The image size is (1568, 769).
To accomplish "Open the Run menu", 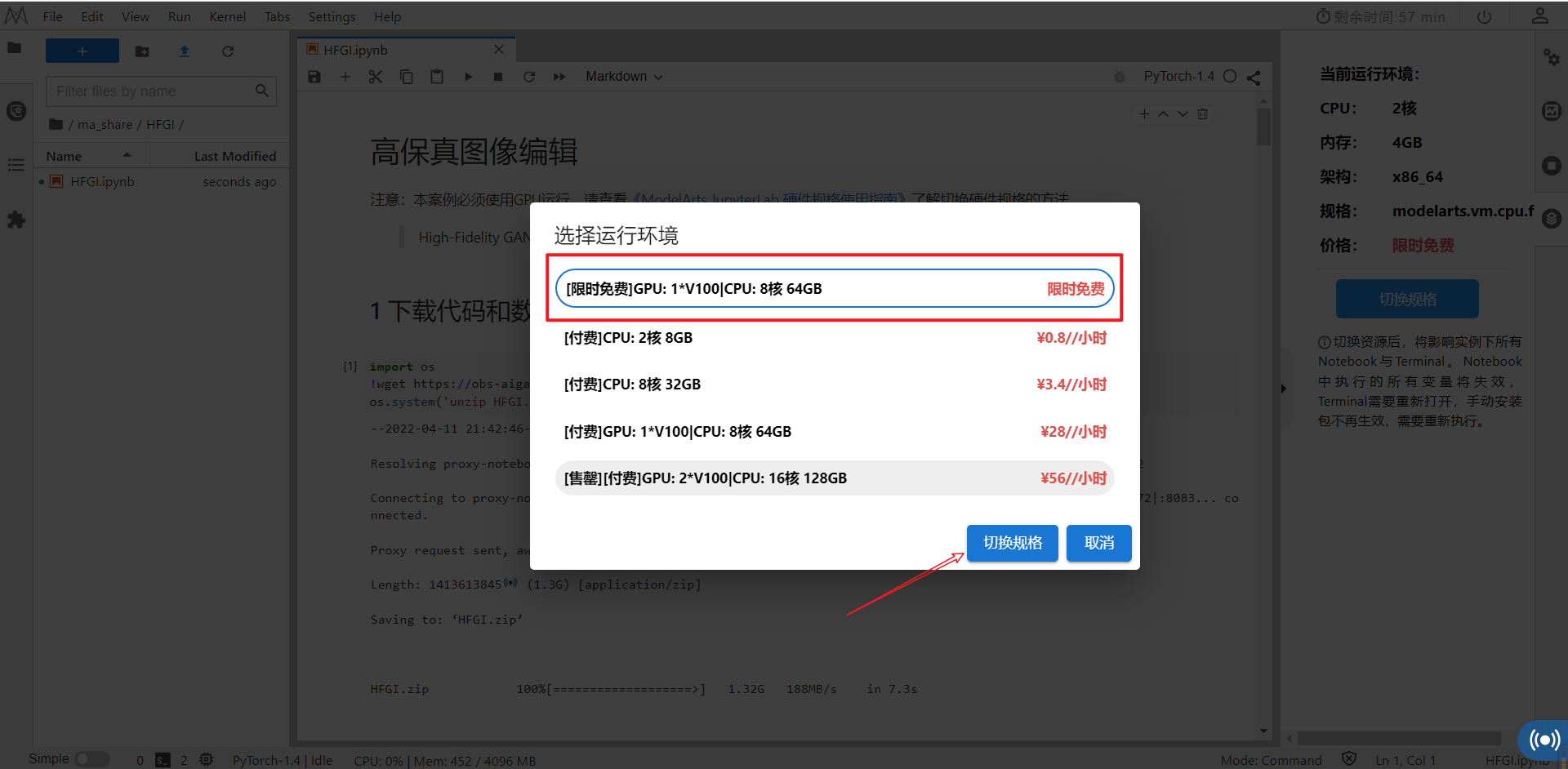I will click(x=180, y=17).
